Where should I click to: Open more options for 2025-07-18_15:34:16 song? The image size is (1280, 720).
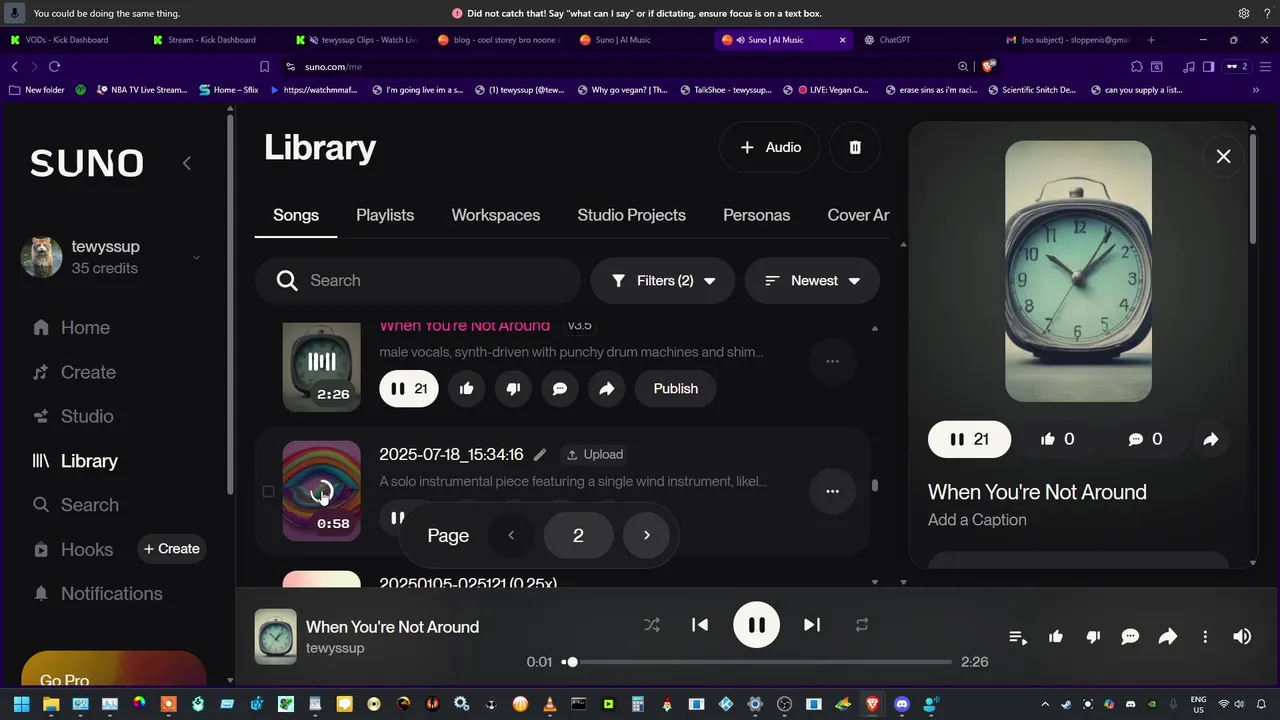832,491
